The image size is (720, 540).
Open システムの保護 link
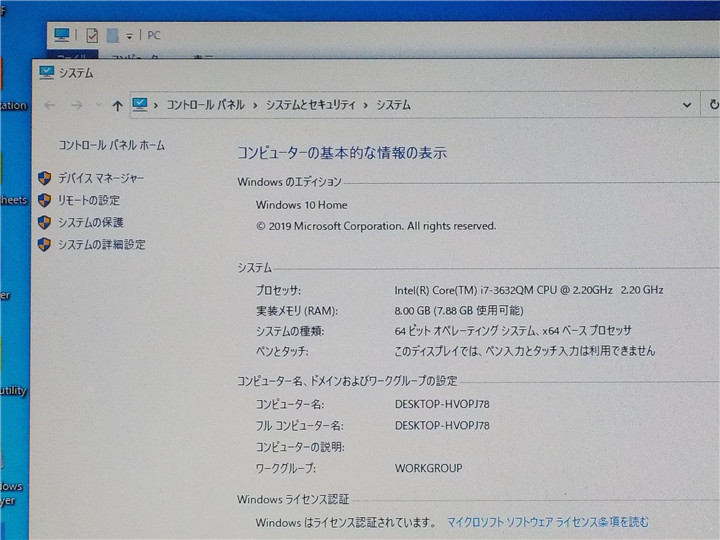tap(90, 222)
